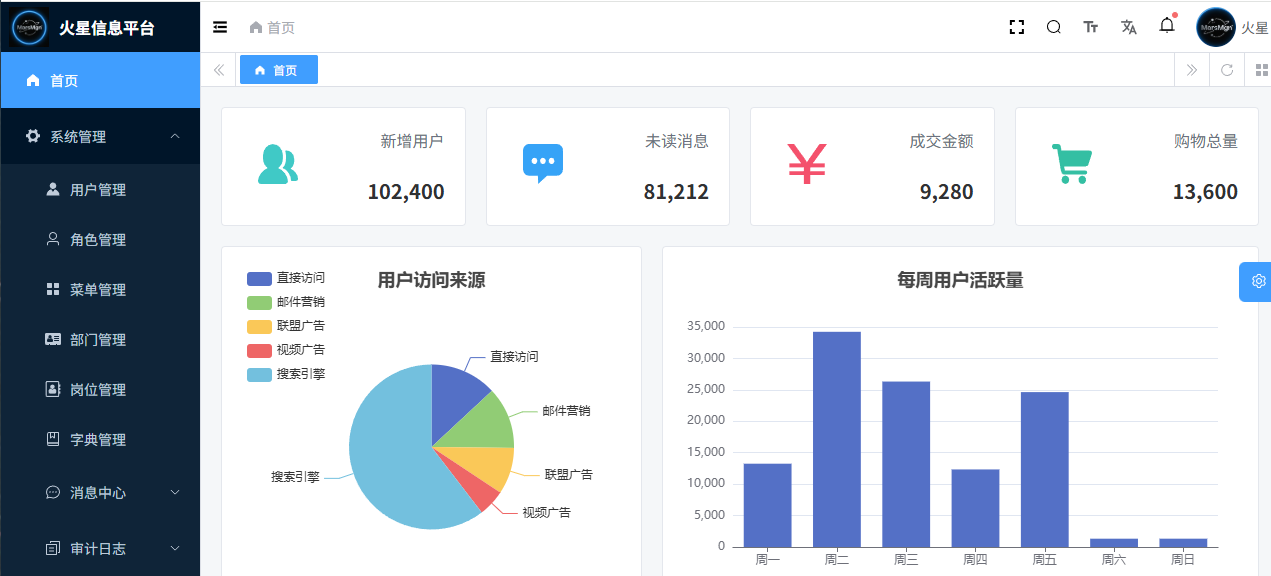This screenshot has width=1271, height=576.
Task: Toggle fullscreen mode icon
Action: click(x=1017, y=27)
